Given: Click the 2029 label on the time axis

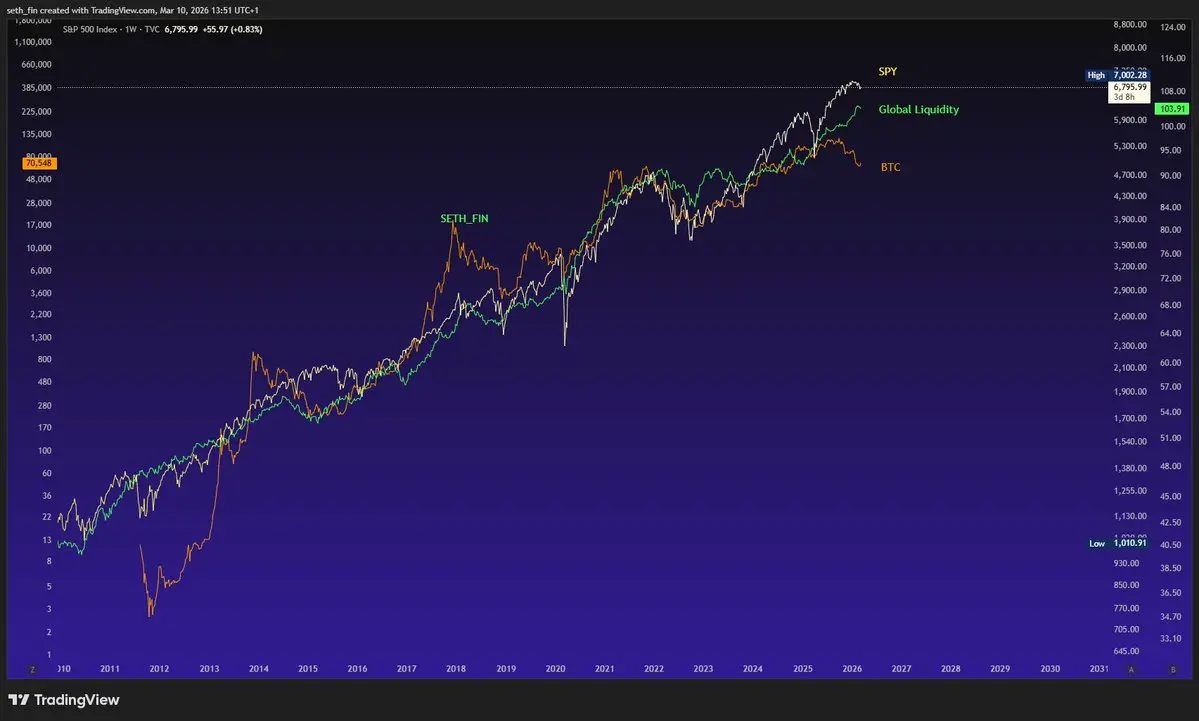Looking at the screenshot, I should pos(999,669).
